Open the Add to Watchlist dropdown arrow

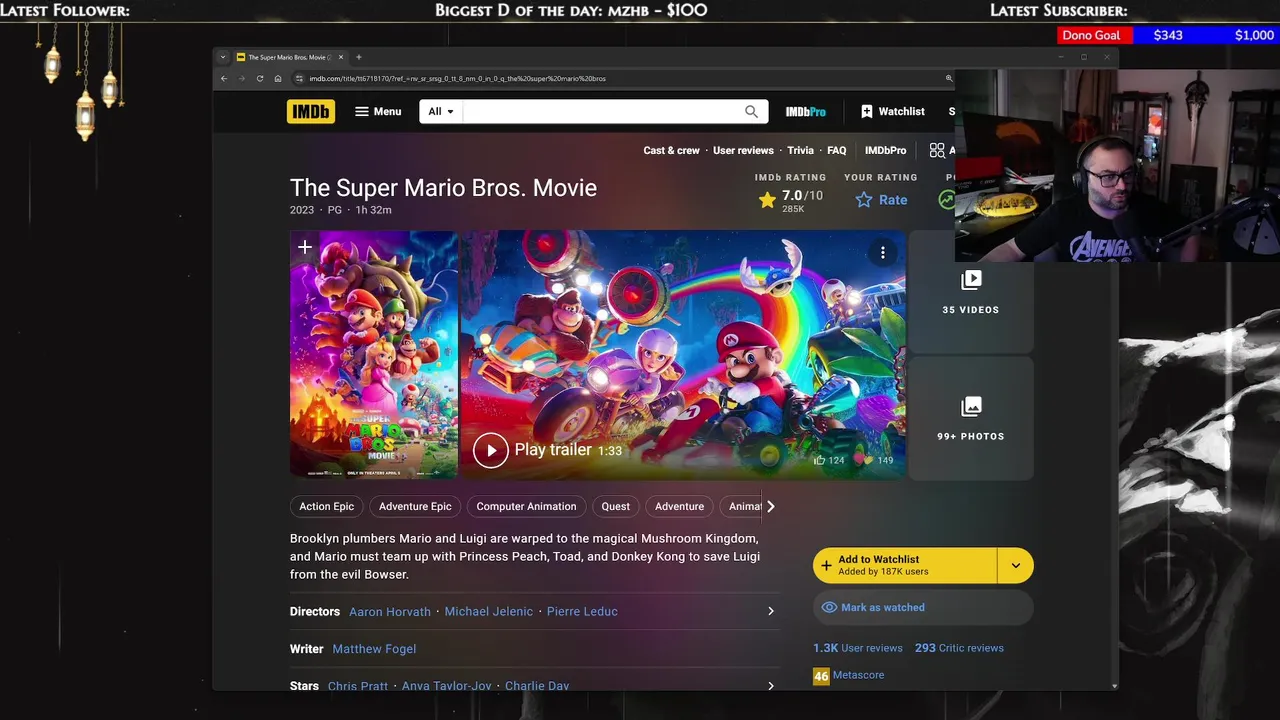1015,565
